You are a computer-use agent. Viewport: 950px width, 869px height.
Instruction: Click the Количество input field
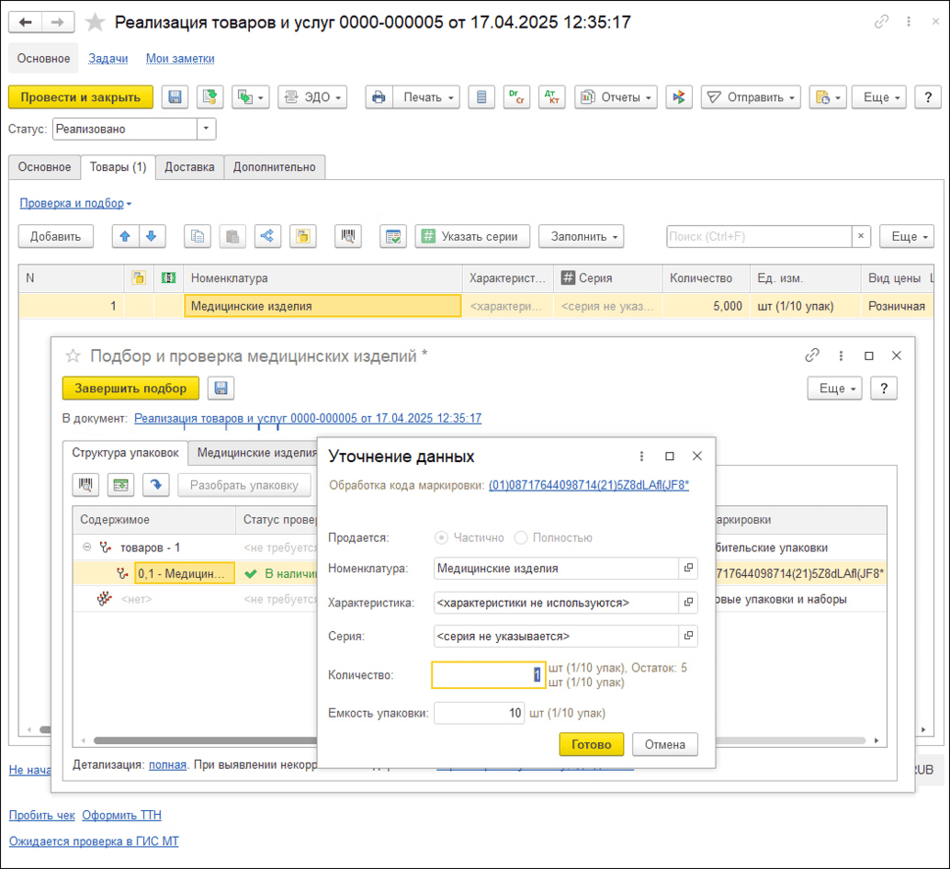coord(487,676)
